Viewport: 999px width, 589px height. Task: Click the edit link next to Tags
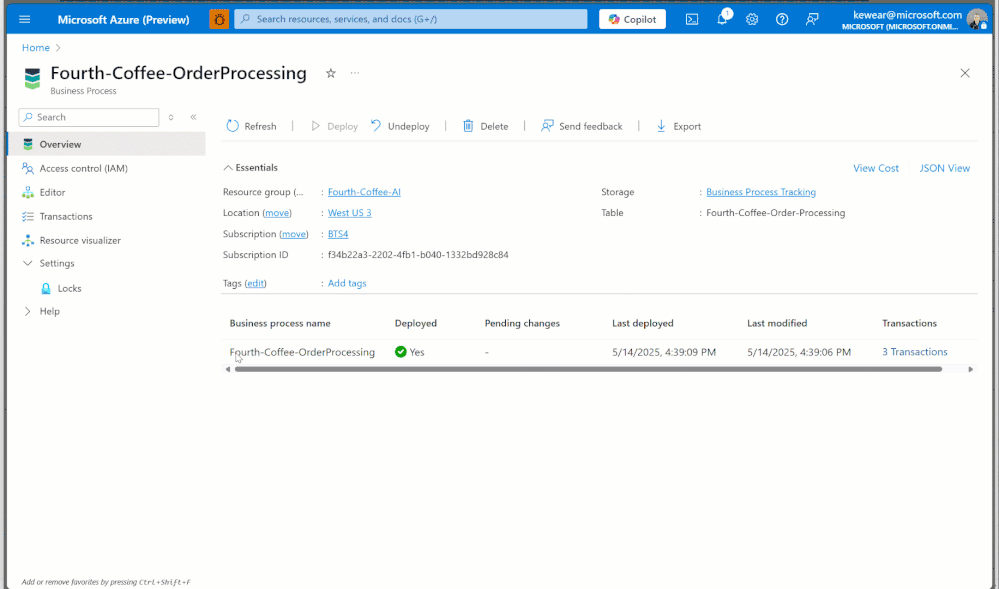(x=255, y=283)
